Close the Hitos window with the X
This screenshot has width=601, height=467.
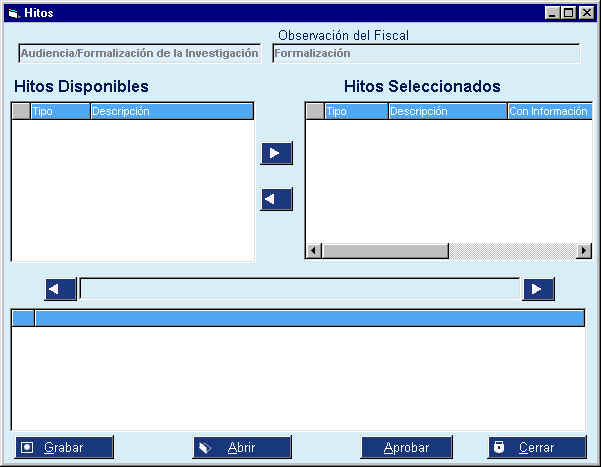click(587, 13)
